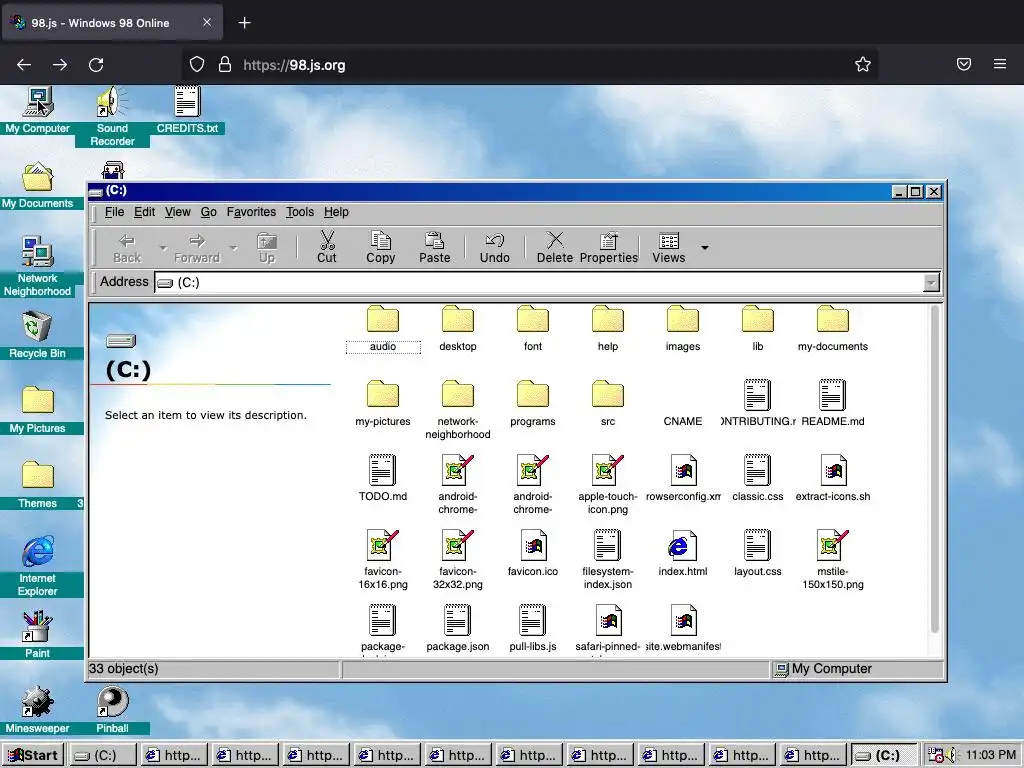
Task: Select the font folder
Action: [x=533, y=329]
